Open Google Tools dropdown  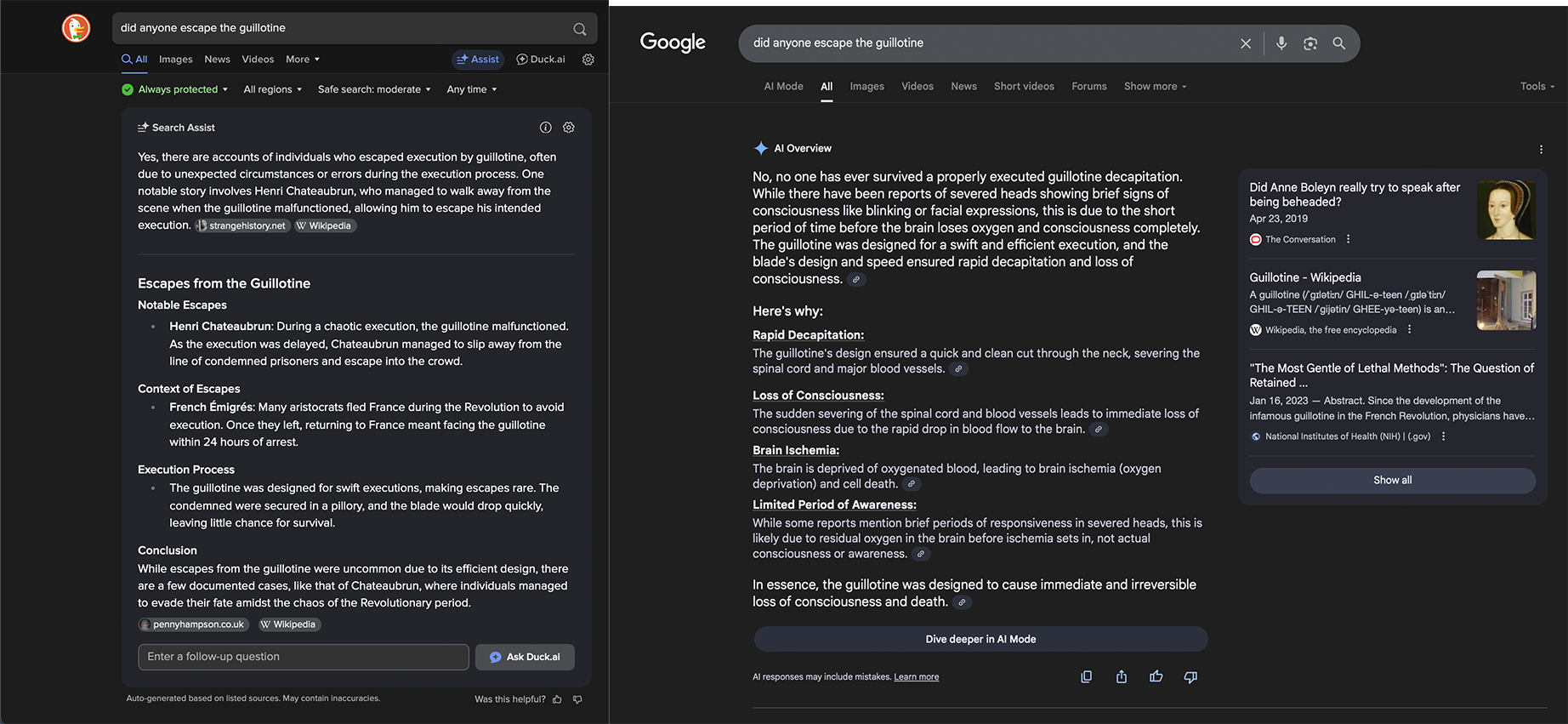tap(1537, 87)
